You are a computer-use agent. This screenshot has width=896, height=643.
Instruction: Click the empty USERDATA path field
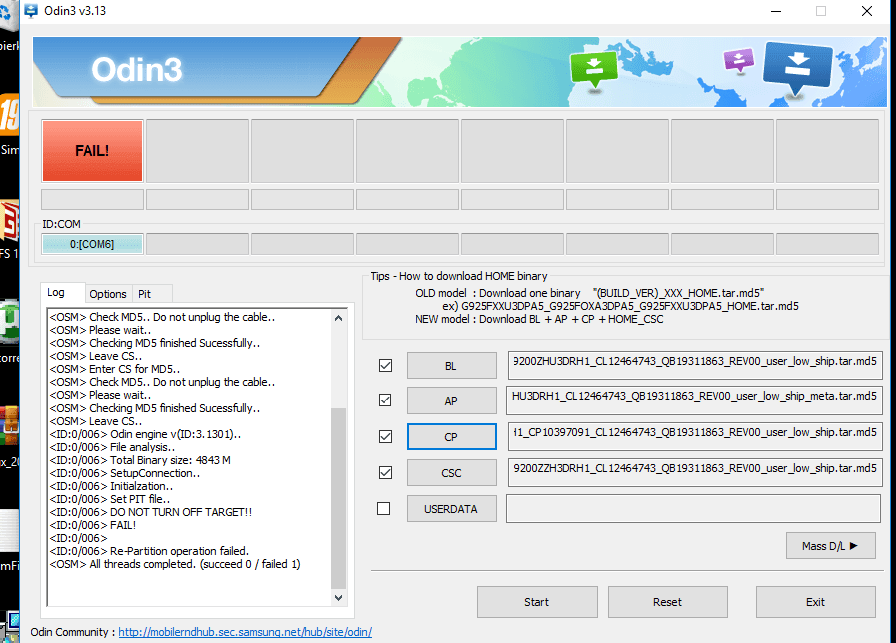pyautogui.click(x=693, y=508)
